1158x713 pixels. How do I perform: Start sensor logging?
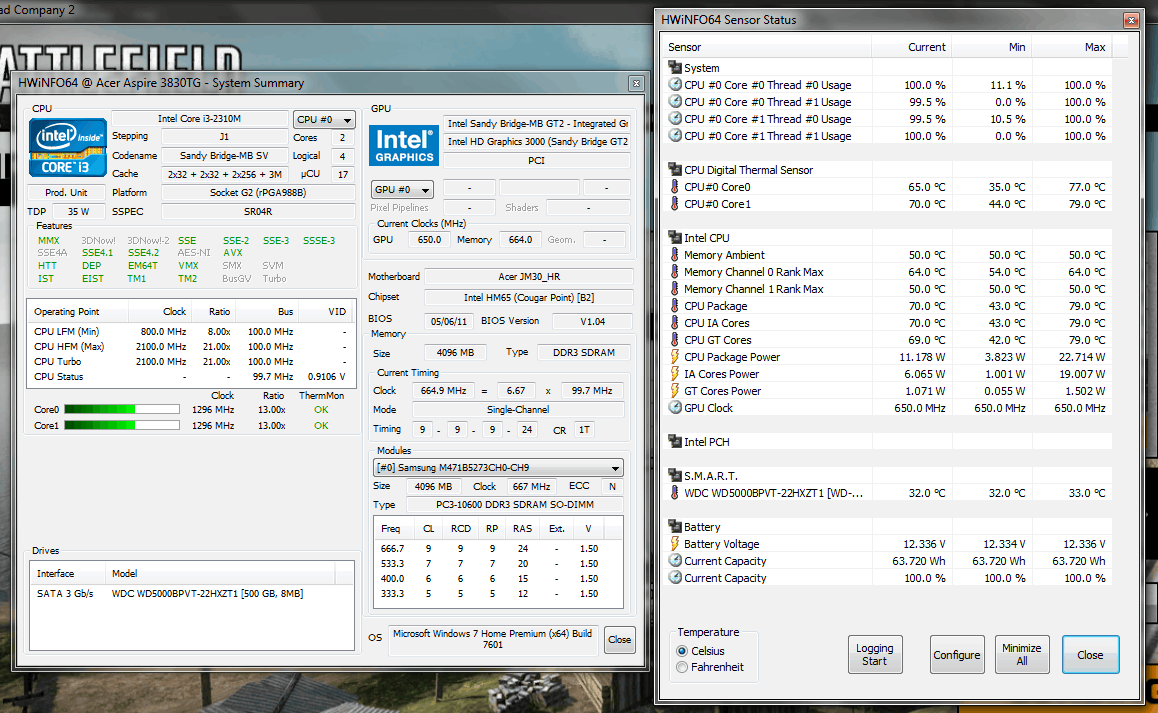(874, 655)
